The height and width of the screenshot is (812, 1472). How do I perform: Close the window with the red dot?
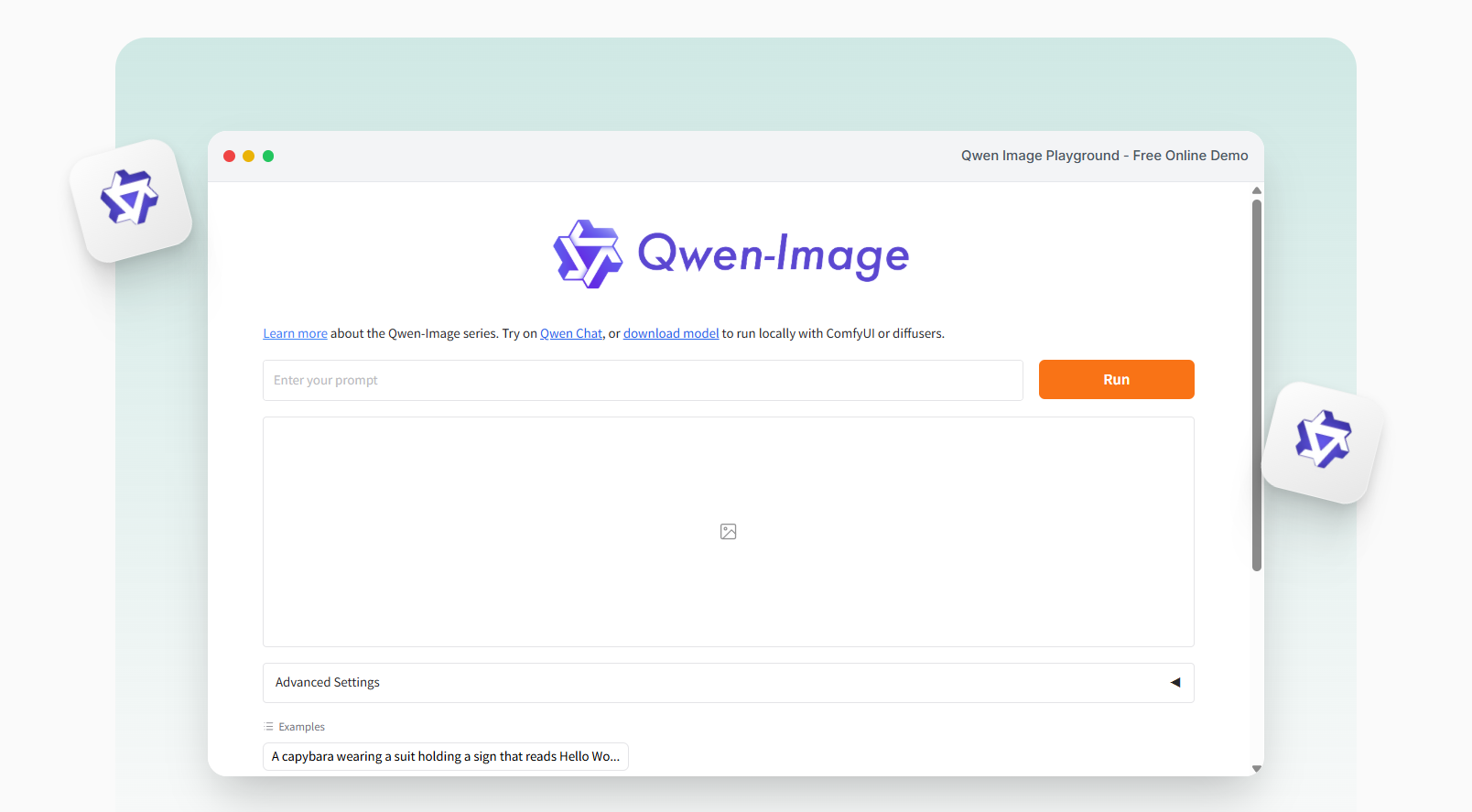click(x=229, y=157)
